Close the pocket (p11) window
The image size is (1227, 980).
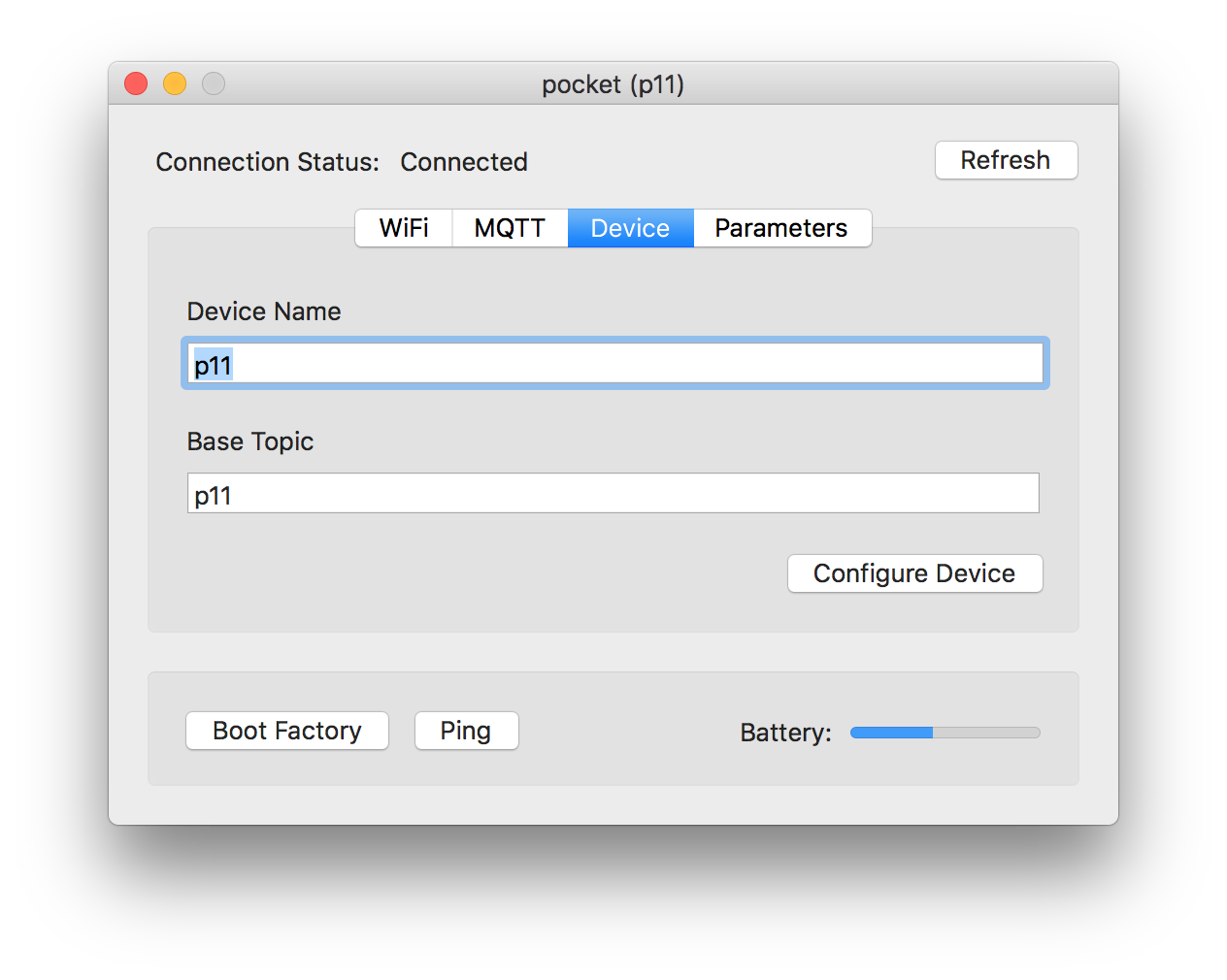[136, 84]
